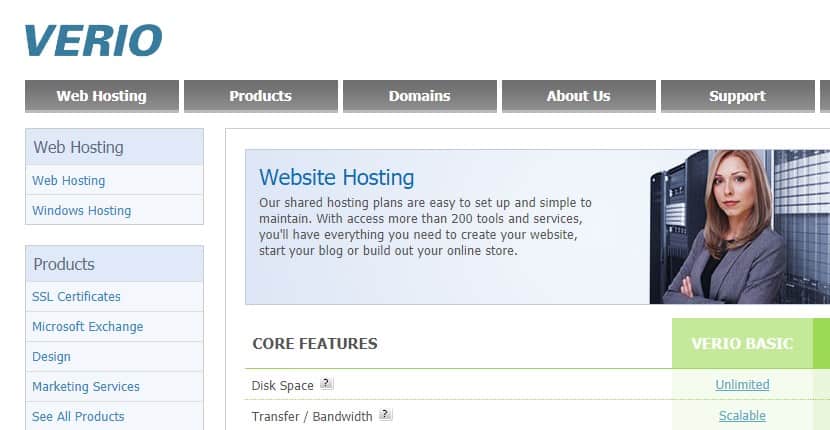Click Web Hosting link in sidebar

(68, 181)
